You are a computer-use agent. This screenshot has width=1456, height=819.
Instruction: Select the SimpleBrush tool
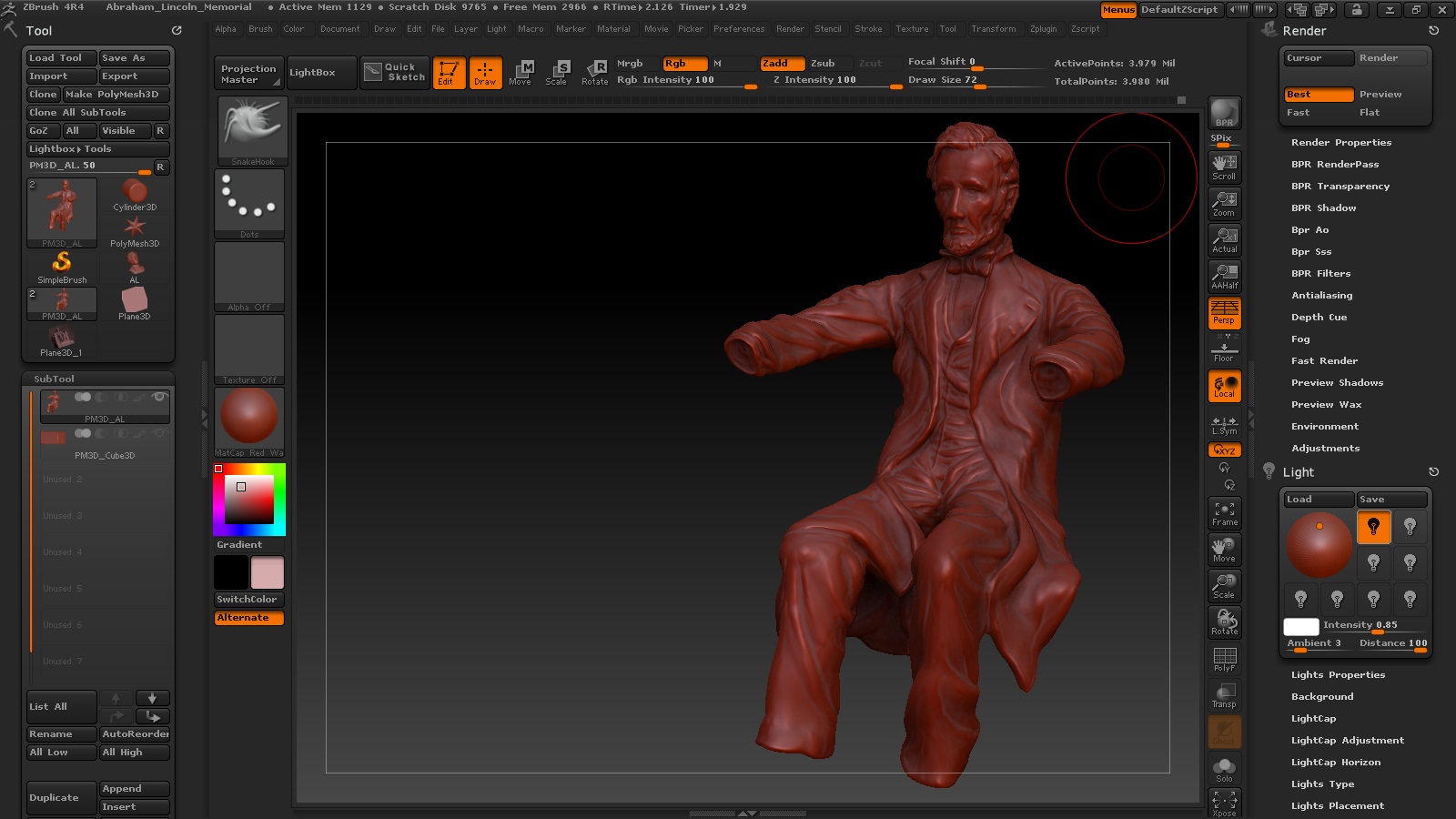62,268
